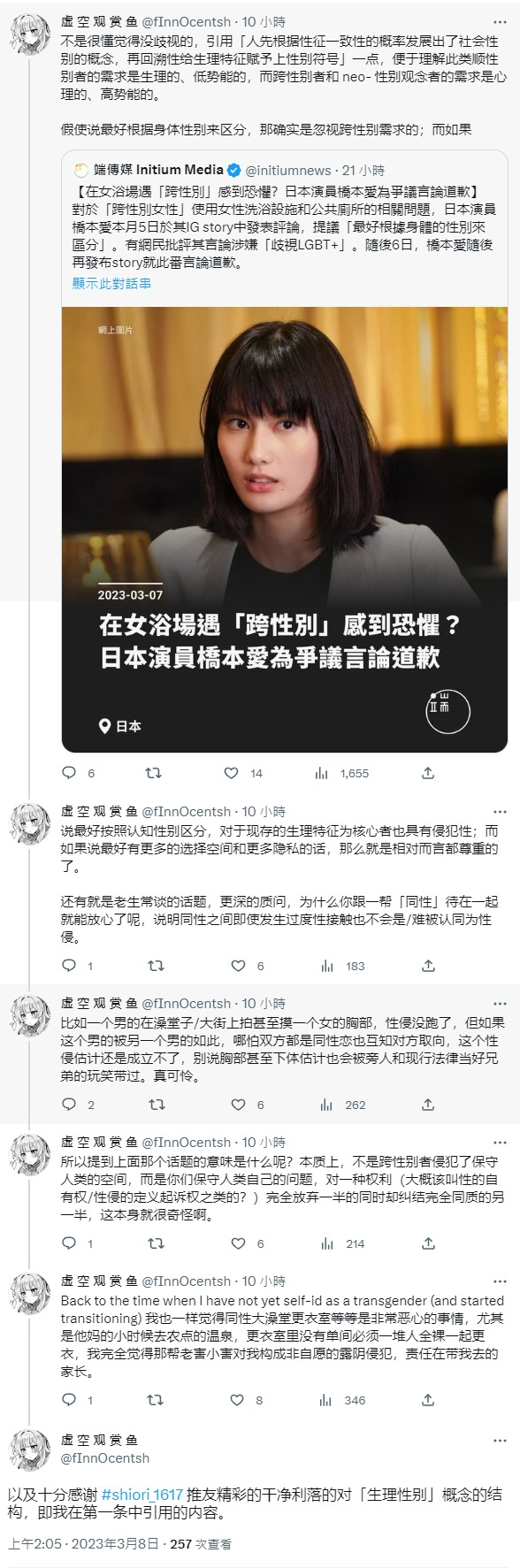
Task: View analytics showing 1,655 views
Action: click(341, 773)
